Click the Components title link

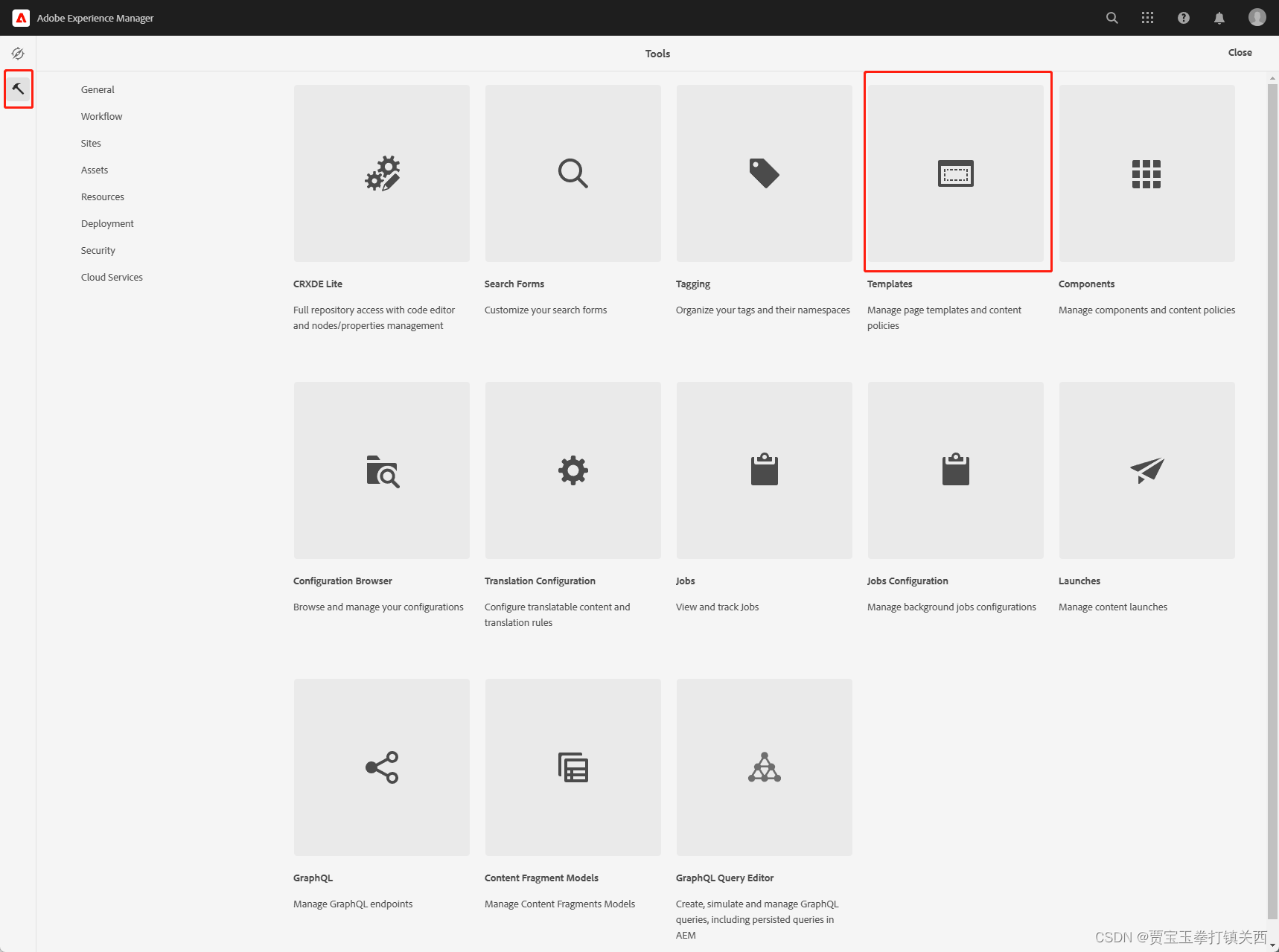coord(1087,284)
